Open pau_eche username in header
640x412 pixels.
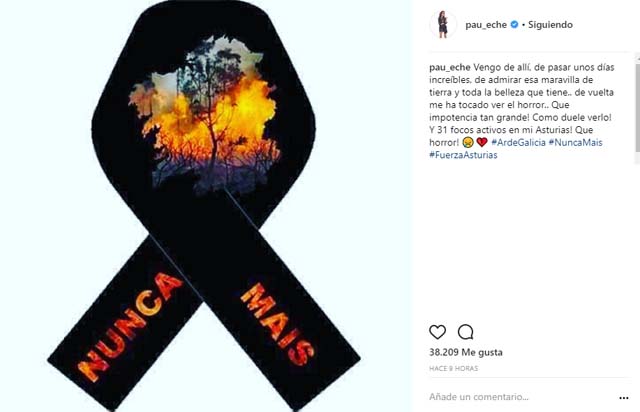pos(486,24)
